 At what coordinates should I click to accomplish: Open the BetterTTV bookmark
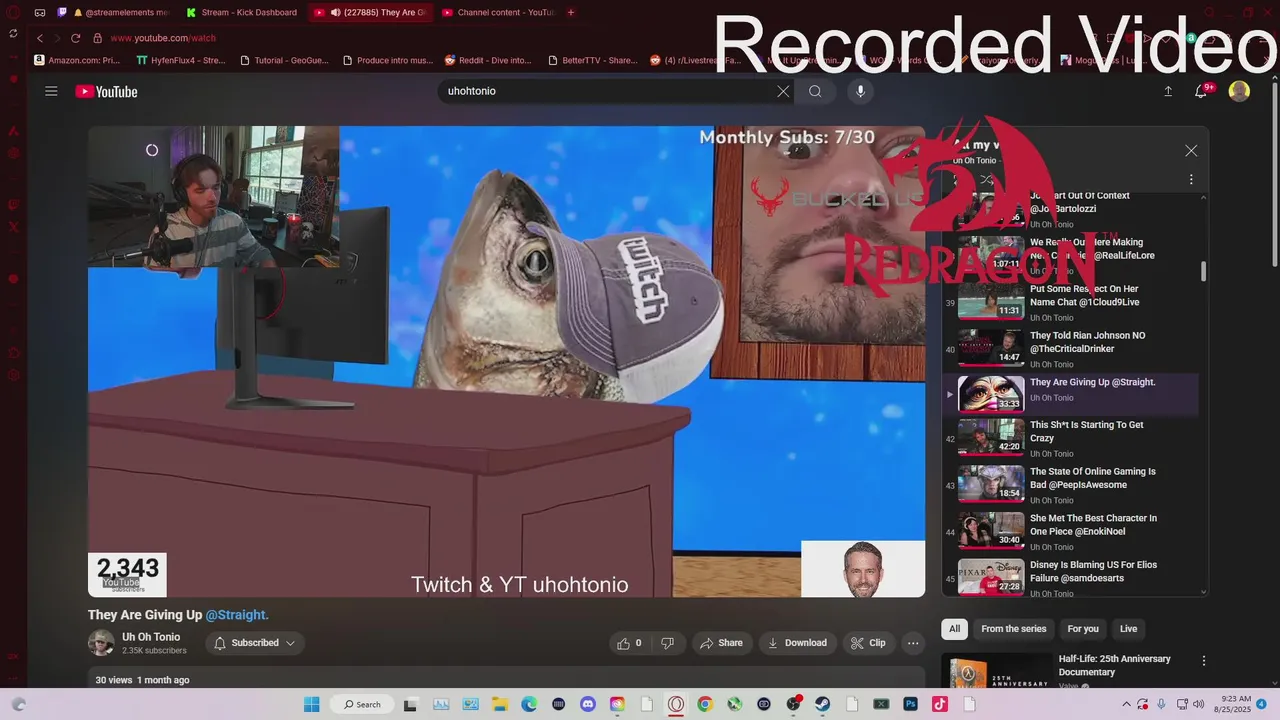tap(592, 60)
